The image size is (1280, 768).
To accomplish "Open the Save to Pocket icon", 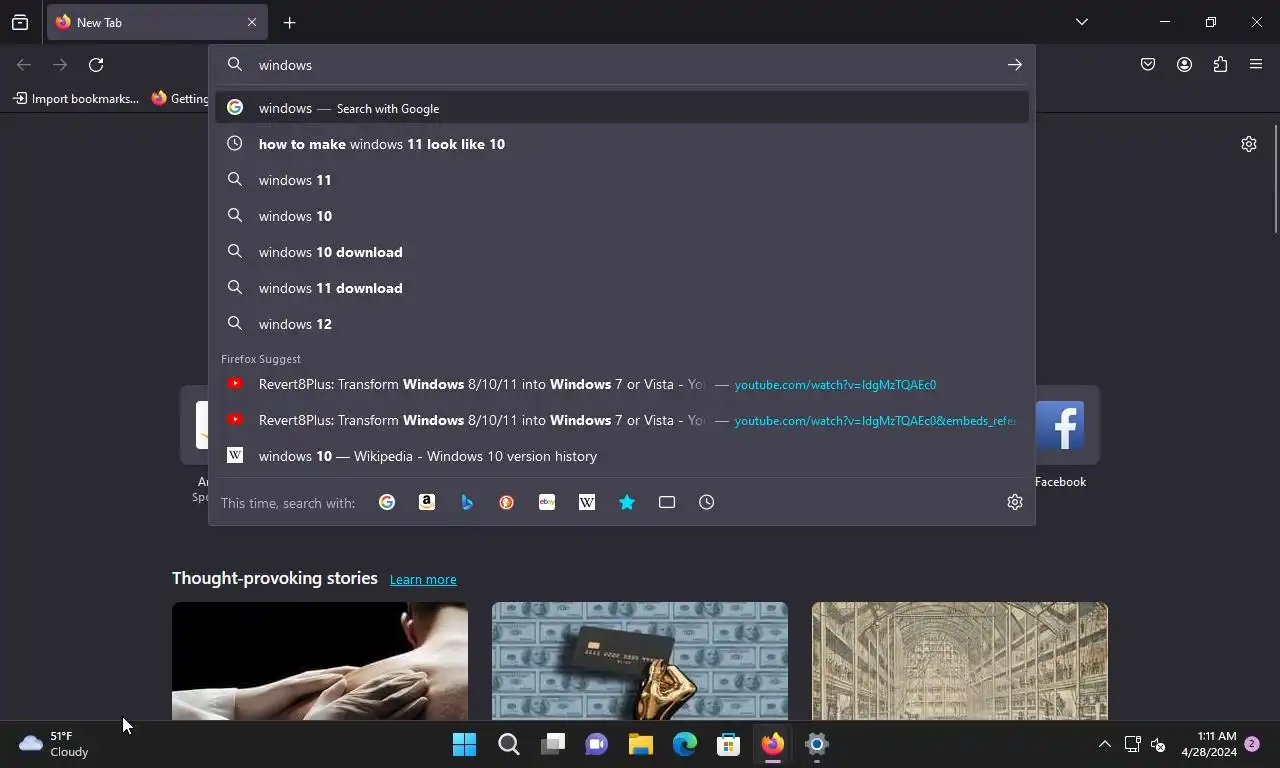I will coord(1148,65).
